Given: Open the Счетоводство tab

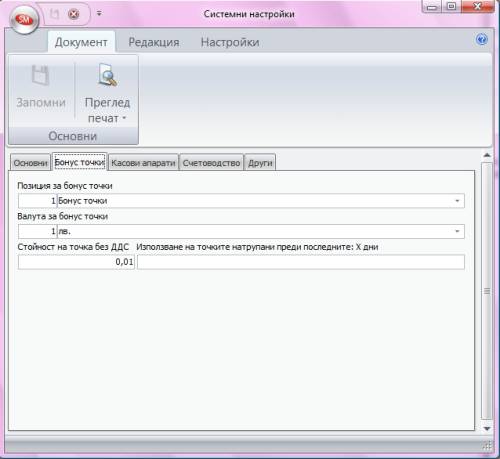Looking at the screenshot, I should [x=211, y=163].
